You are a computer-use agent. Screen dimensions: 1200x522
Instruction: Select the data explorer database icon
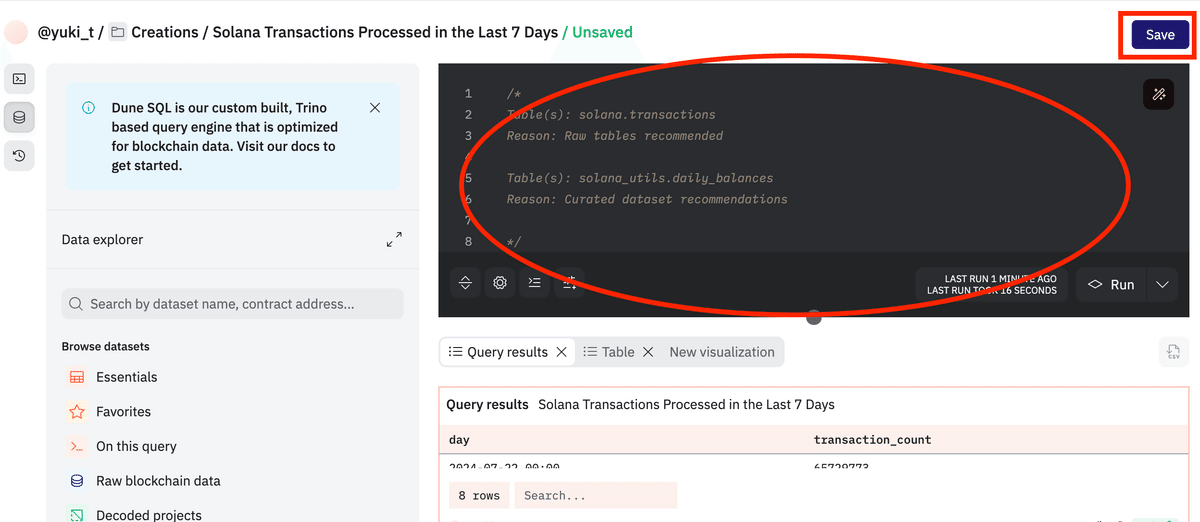19,118
